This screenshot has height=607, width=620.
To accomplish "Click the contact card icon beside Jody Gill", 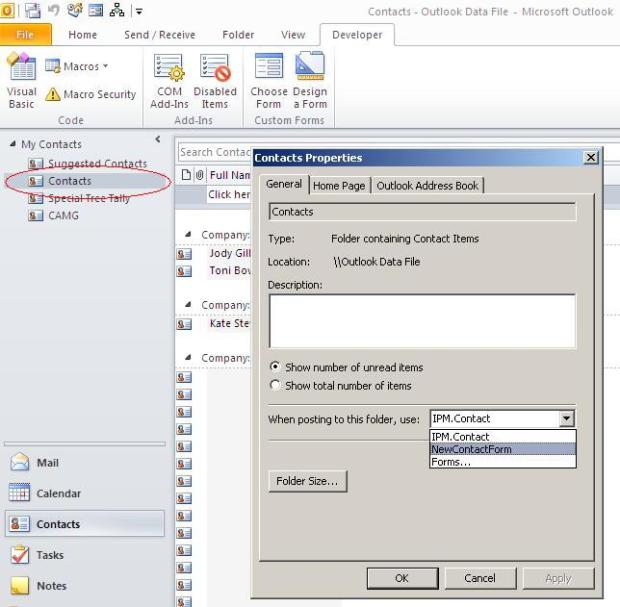I will (184, 254).
